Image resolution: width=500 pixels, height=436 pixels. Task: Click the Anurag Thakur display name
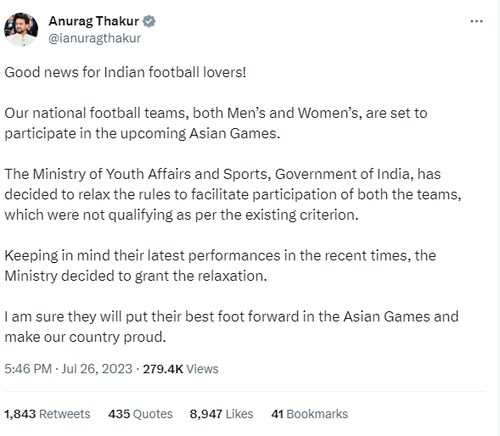tap(94, 21)
